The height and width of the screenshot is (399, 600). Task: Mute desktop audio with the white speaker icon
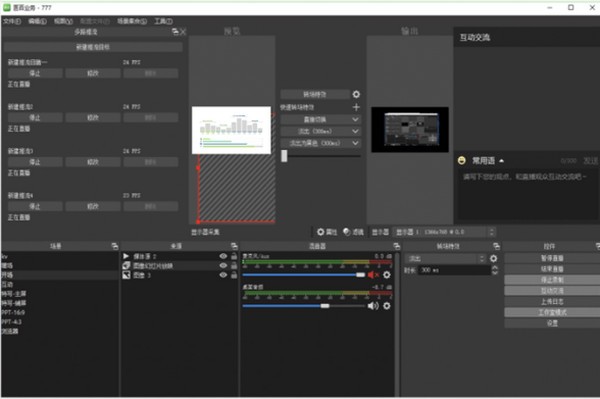(373, 306)
